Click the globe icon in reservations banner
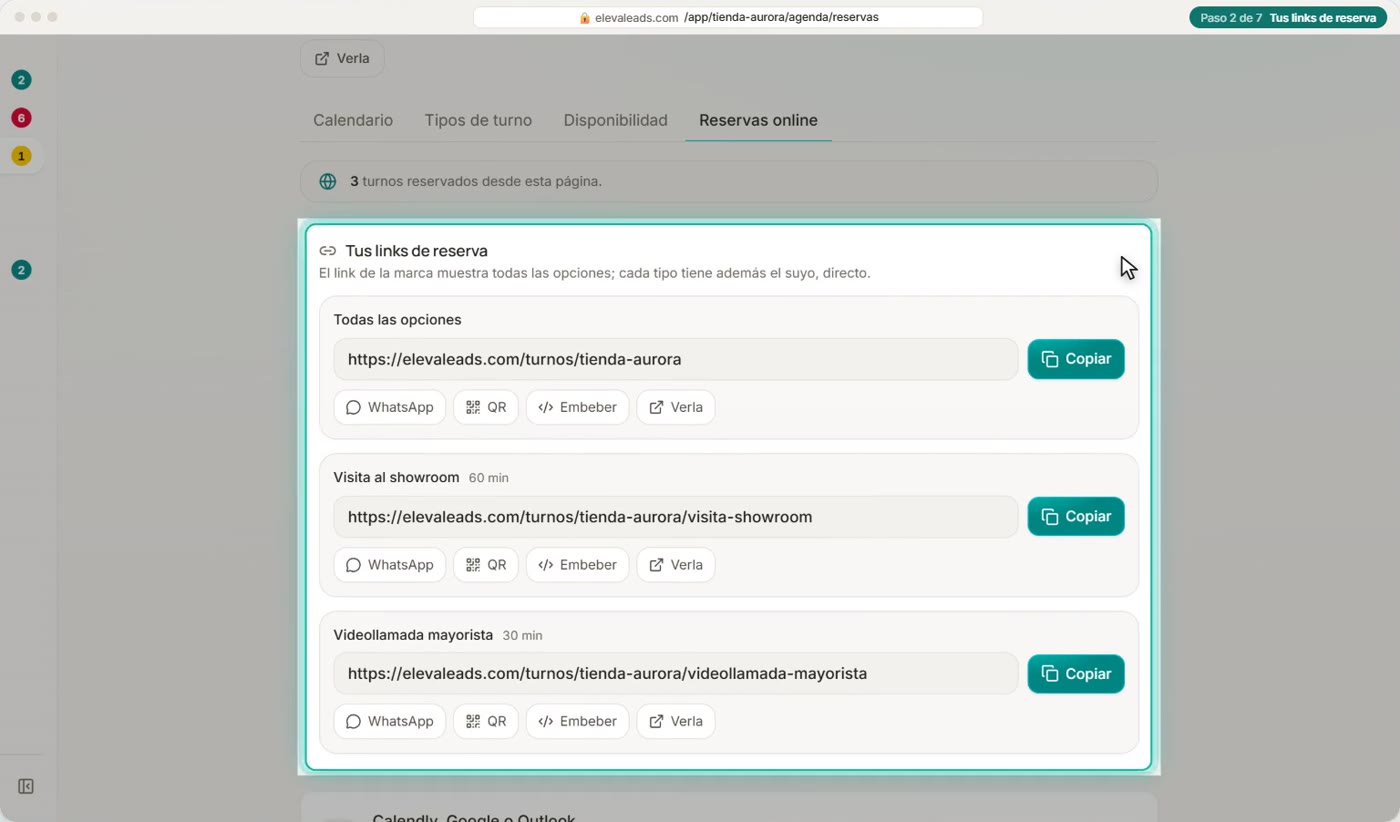This screenshot has width=1400, height=822. [x=327, y=182]
